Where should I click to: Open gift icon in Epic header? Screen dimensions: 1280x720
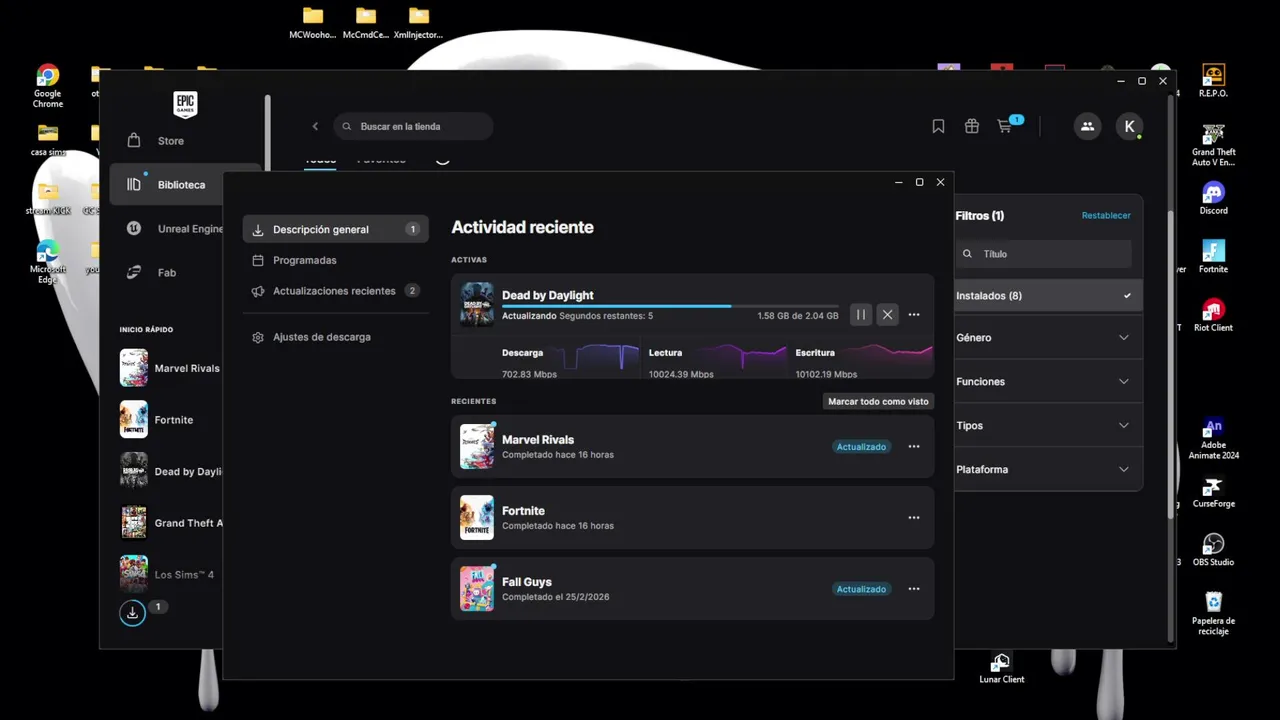tap(971, 126)
